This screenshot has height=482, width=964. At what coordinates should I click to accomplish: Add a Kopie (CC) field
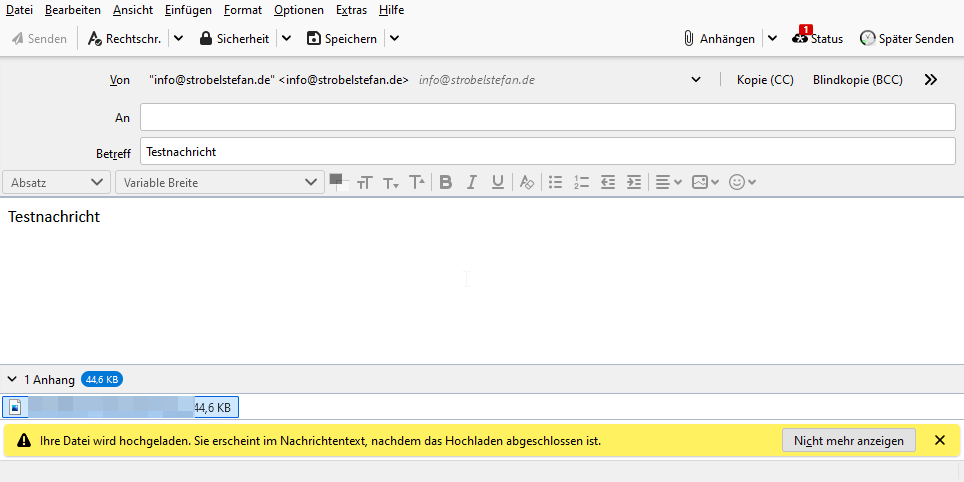765,80
